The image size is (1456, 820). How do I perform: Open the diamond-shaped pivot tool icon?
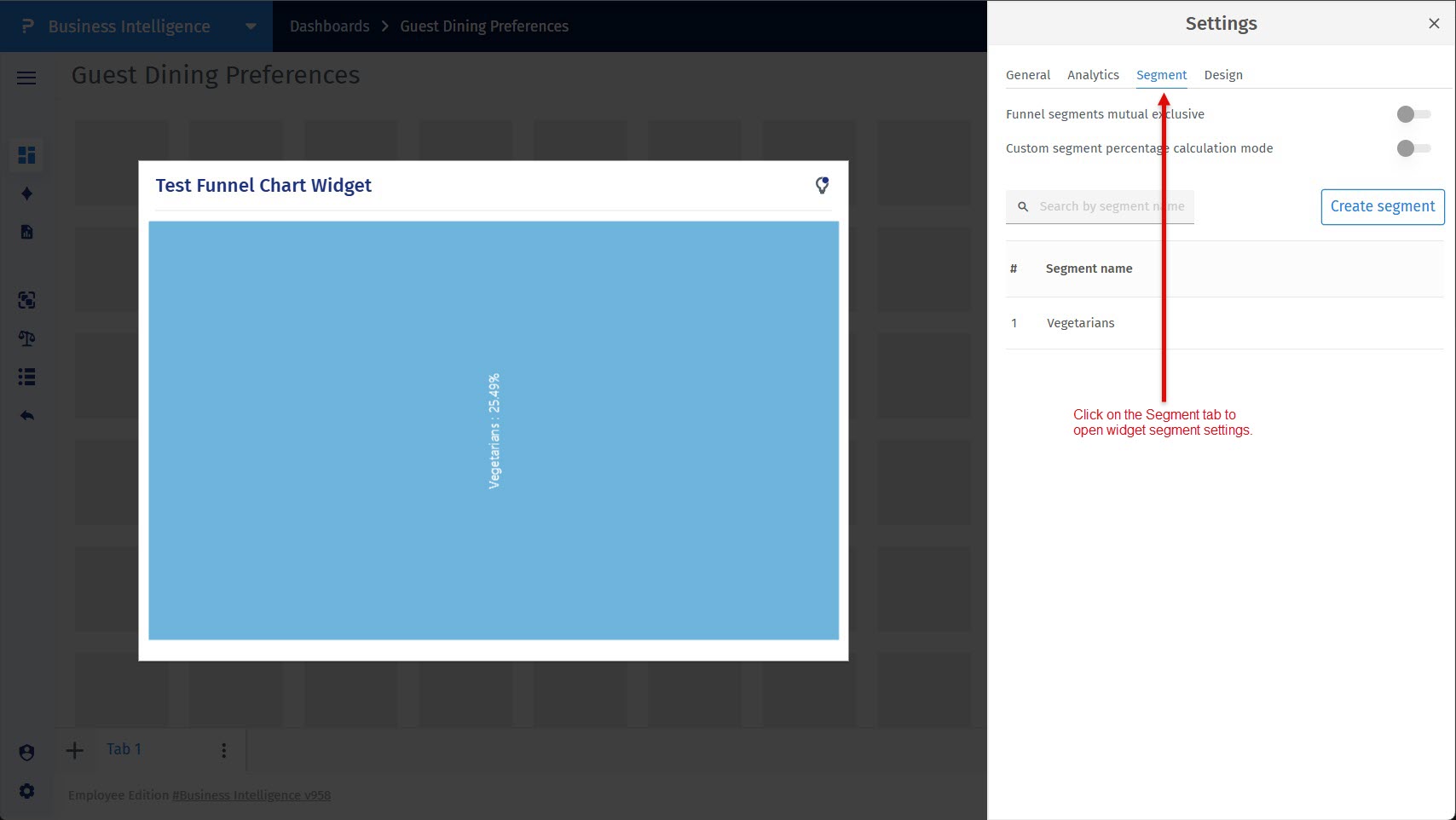tap(26, 193)
